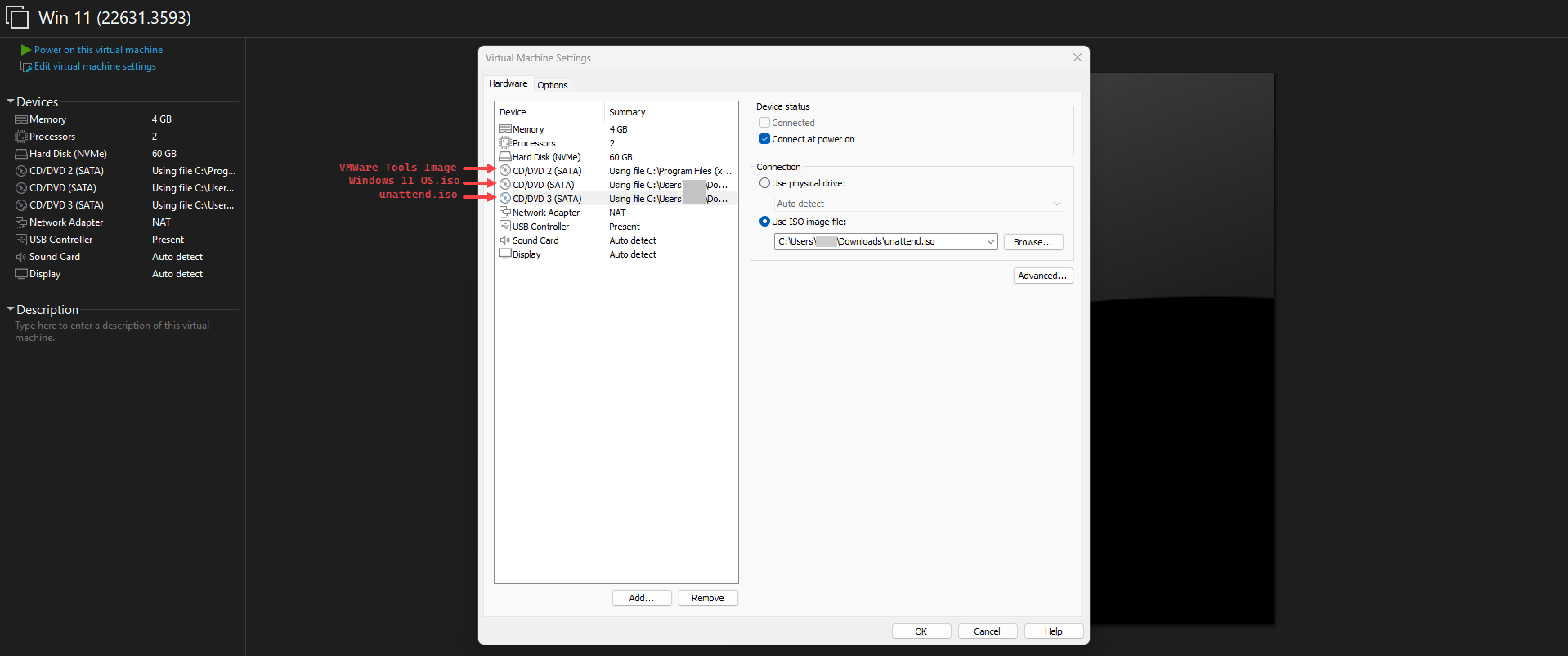Click the Browse... button
Screen dimensions: 1568x656
point(1033,242)
